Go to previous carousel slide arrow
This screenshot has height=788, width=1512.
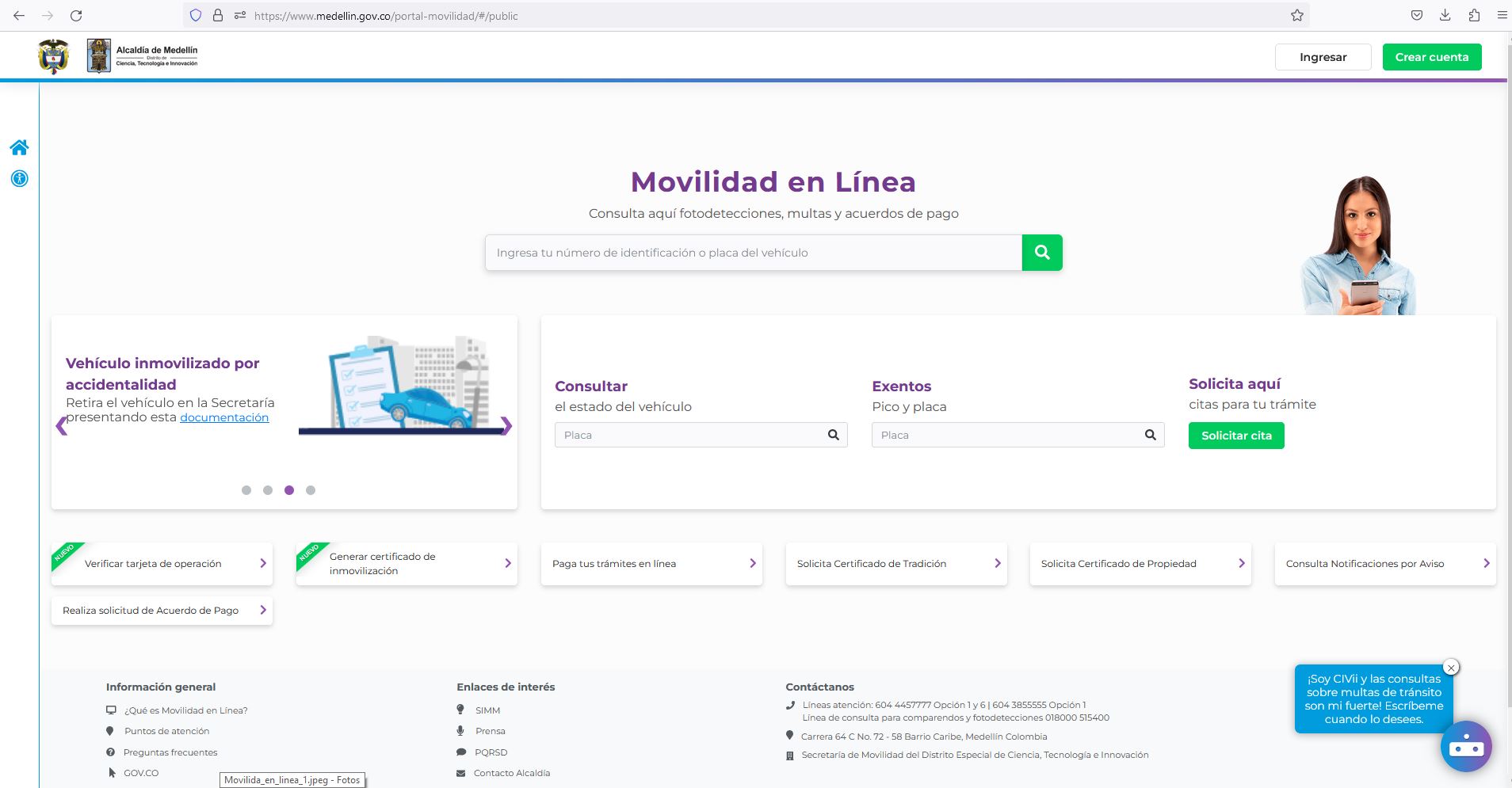pyautogui.click(x=61, y=426)
